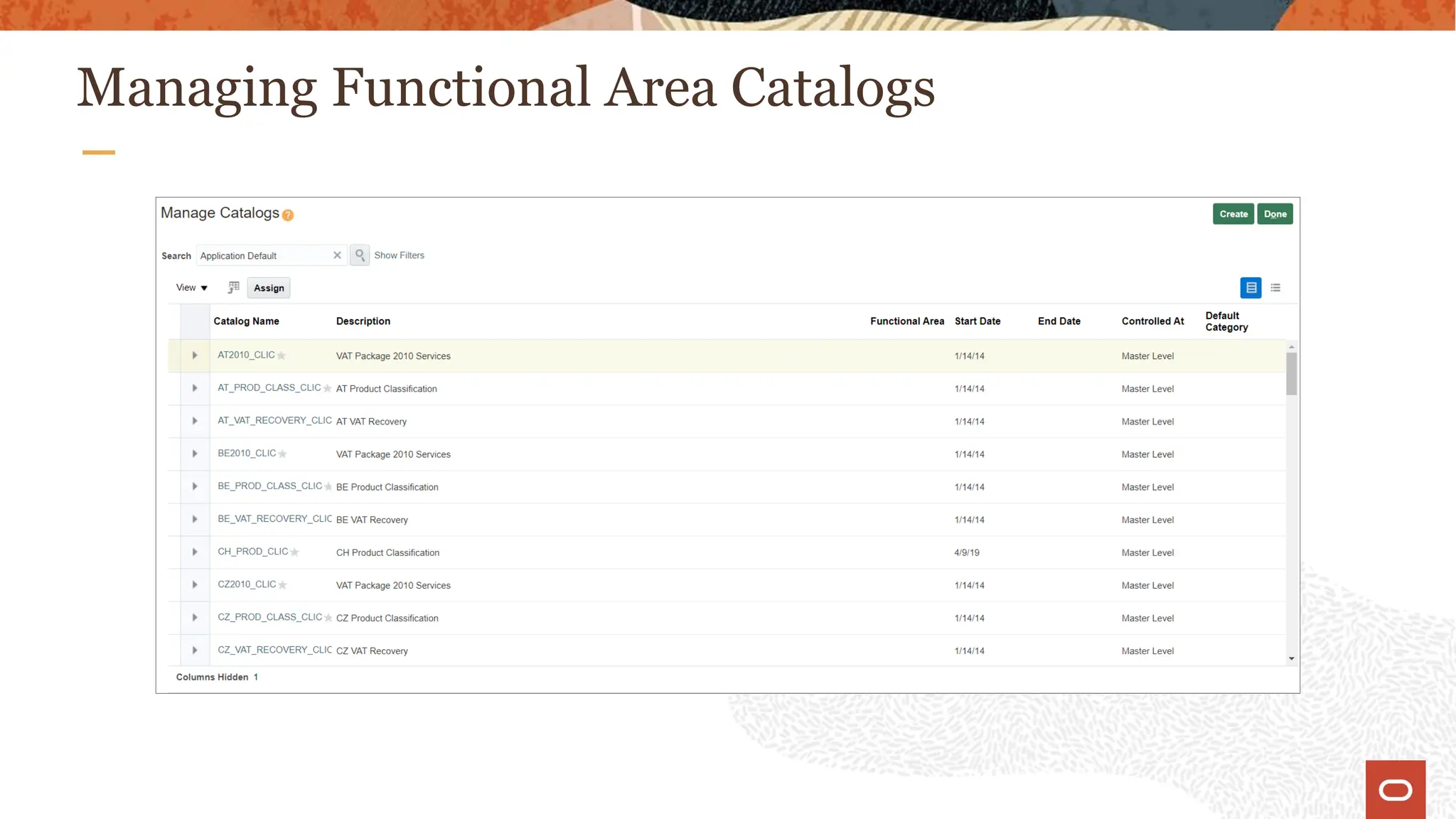Click the red Oracle logo icon
This screenshot has width=1456, height=819.
coord(1395,790)
